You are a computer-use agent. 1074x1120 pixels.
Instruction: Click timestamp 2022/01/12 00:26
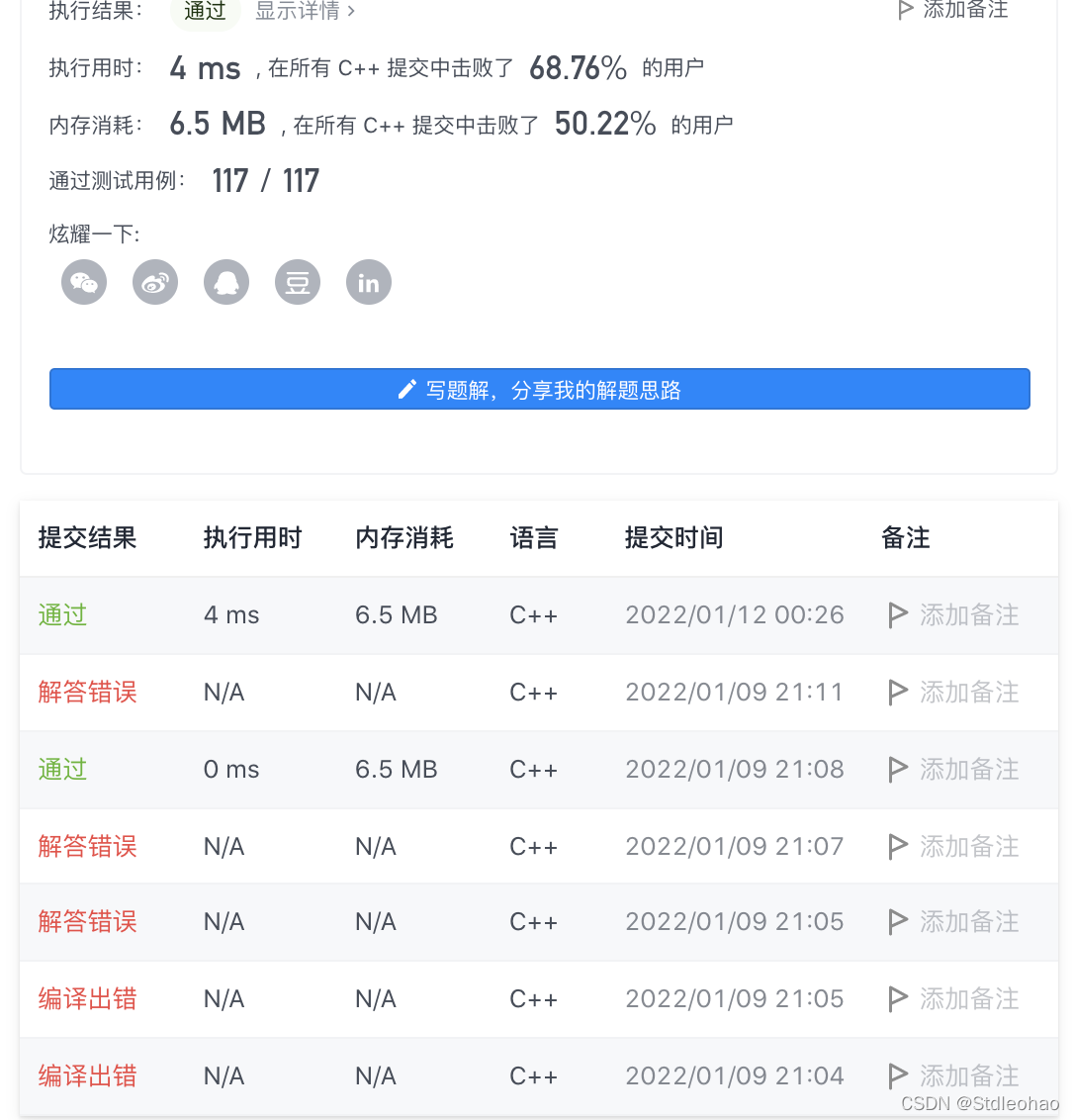pyautogui.click(x=735, y=615)
